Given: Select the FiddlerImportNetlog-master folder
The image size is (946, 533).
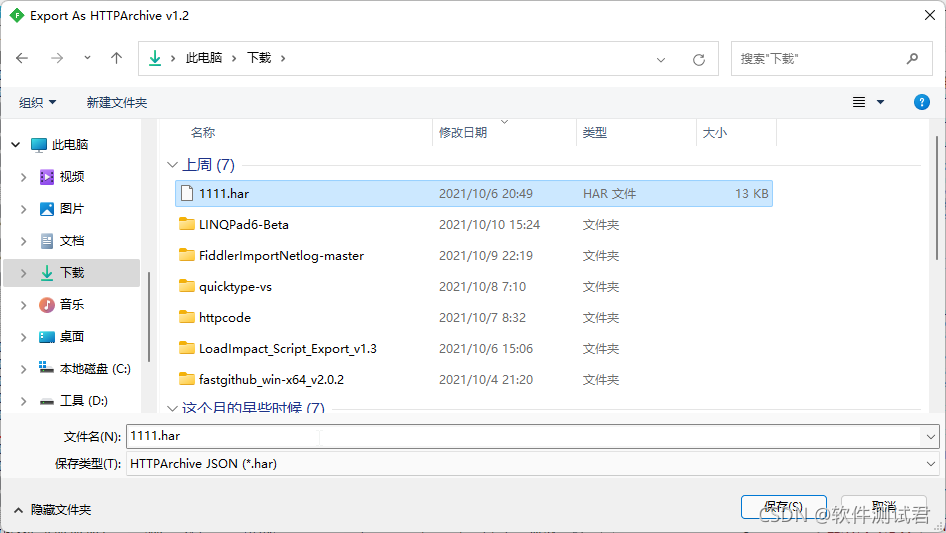Looking at the screenshot, I should click(x=281, y=256).
